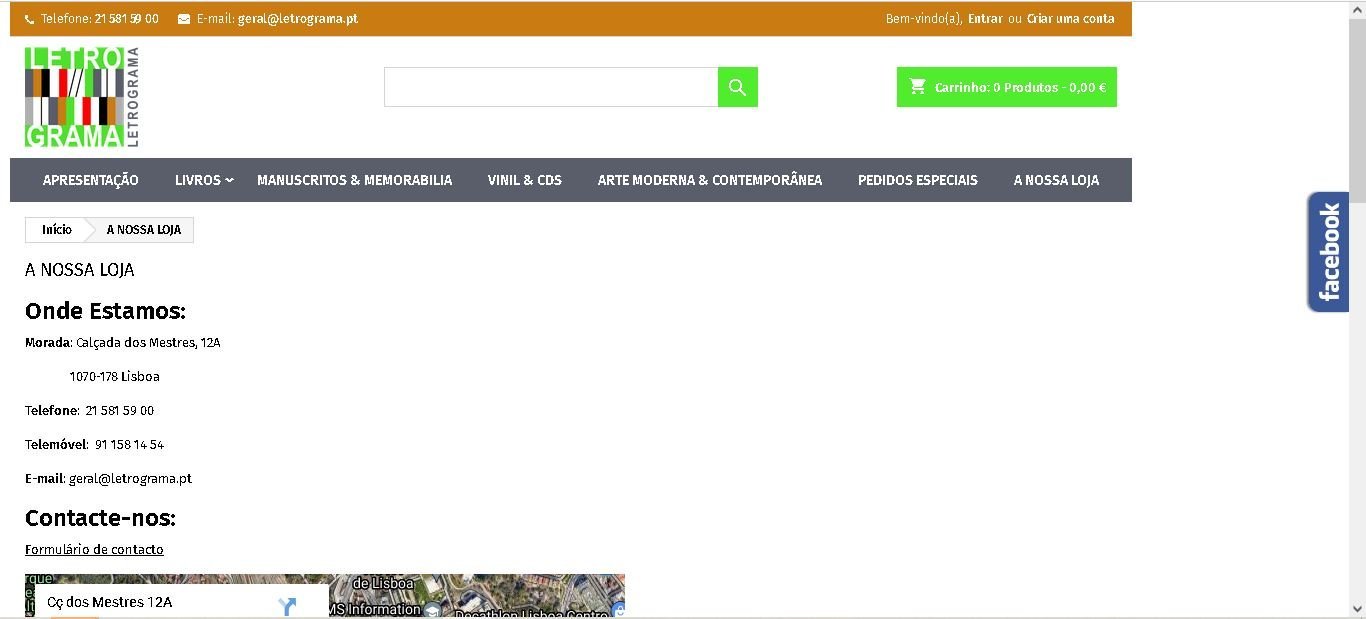Screen dimensions: 1366x619
Task: Click the Entrar login link
Action: pos(985,19)
